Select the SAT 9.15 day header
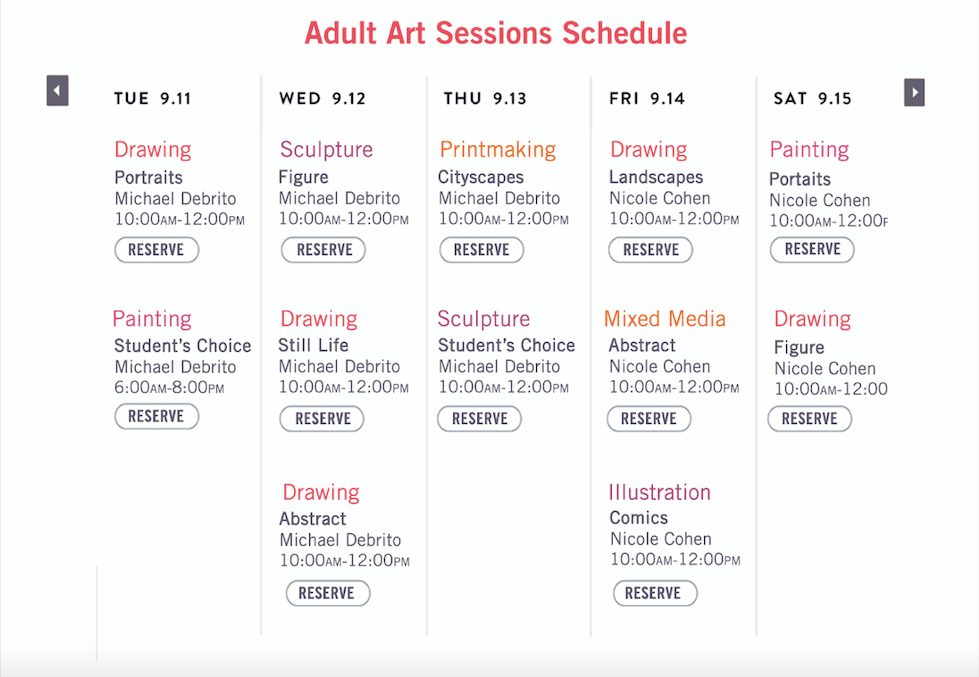The image size is (979, 677). [x=812, y=99]
